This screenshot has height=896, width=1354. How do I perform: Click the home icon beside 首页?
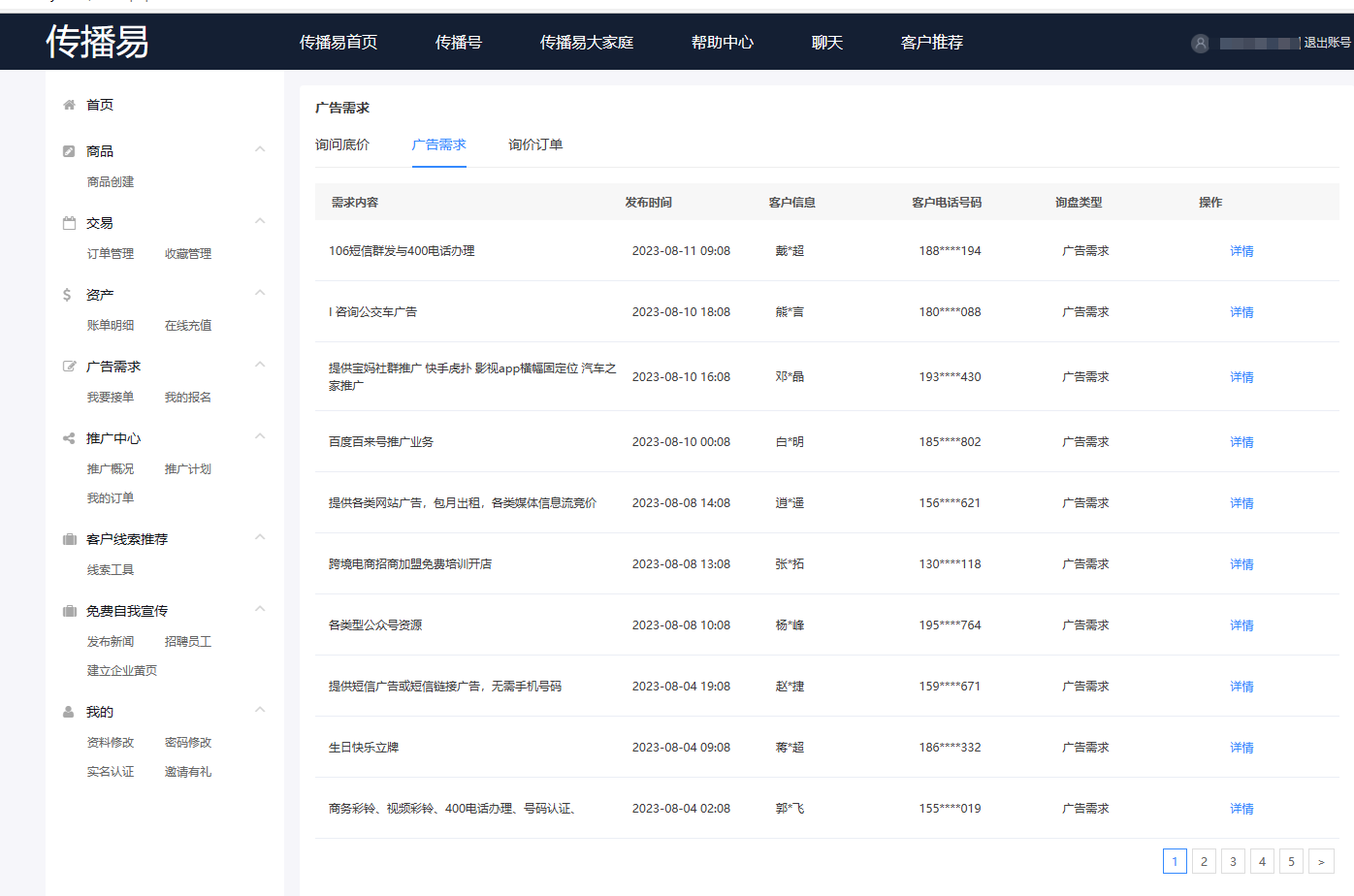coord(68,104)
